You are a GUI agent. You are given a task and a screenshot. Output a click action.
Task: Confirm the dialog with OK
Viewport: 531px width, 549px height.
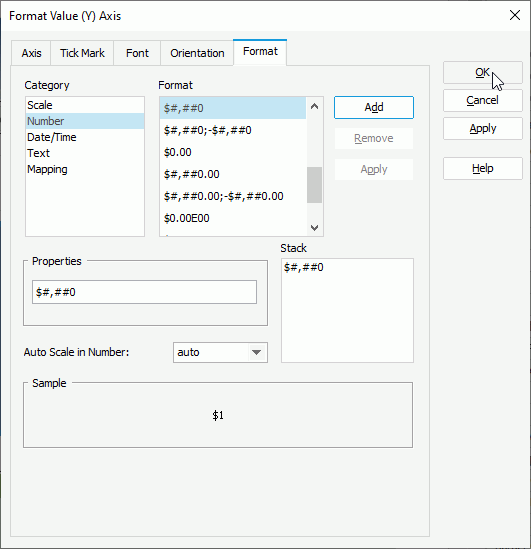pos(483,72)
